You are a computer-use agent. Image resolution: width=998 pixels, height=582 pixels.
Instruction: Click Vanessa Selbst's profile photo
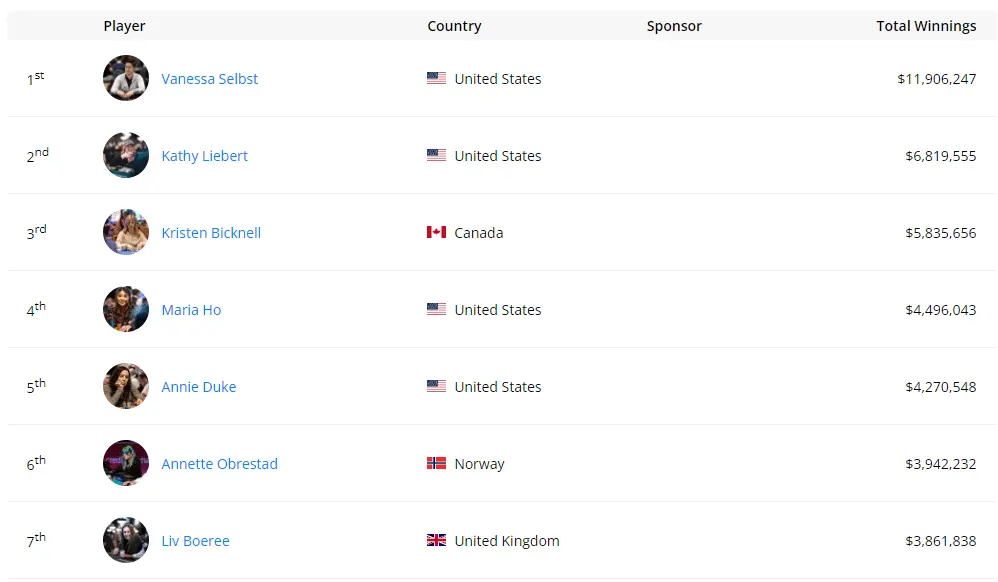(126, 78)
